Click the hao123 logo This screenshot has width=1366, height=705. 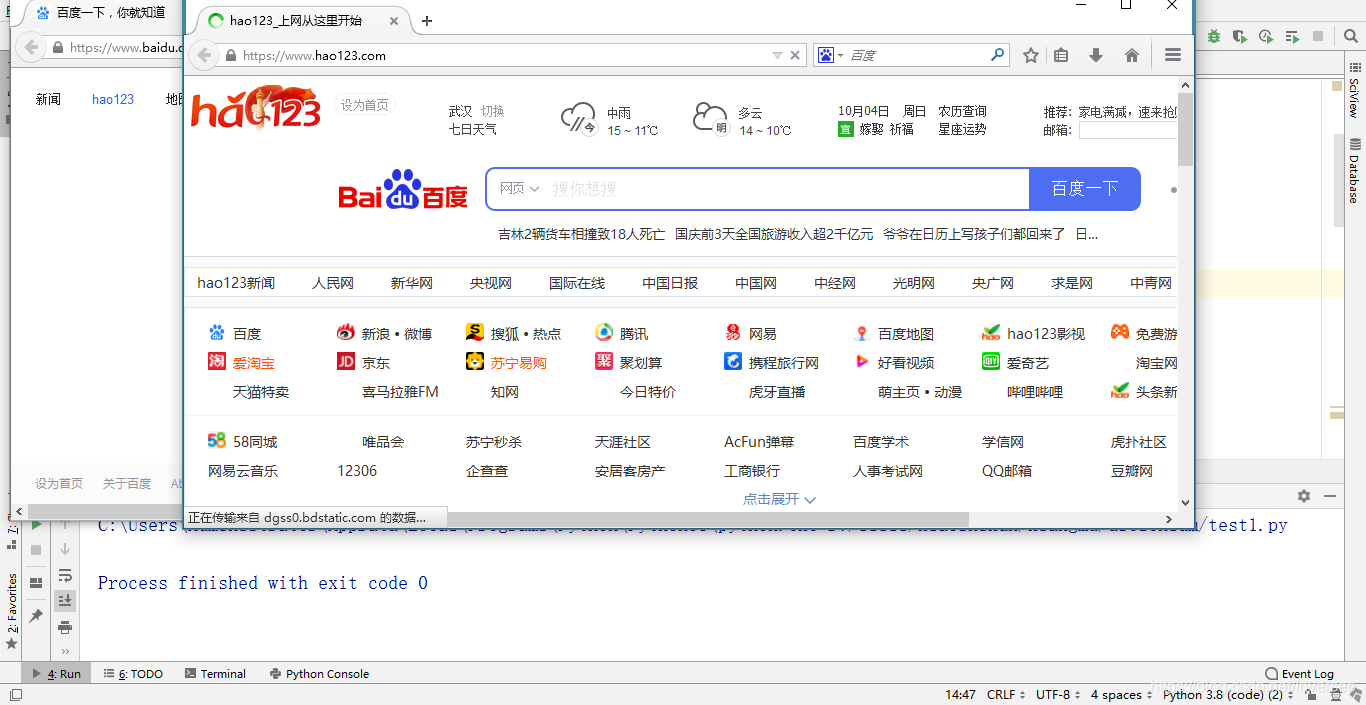(x=256, y=108)
